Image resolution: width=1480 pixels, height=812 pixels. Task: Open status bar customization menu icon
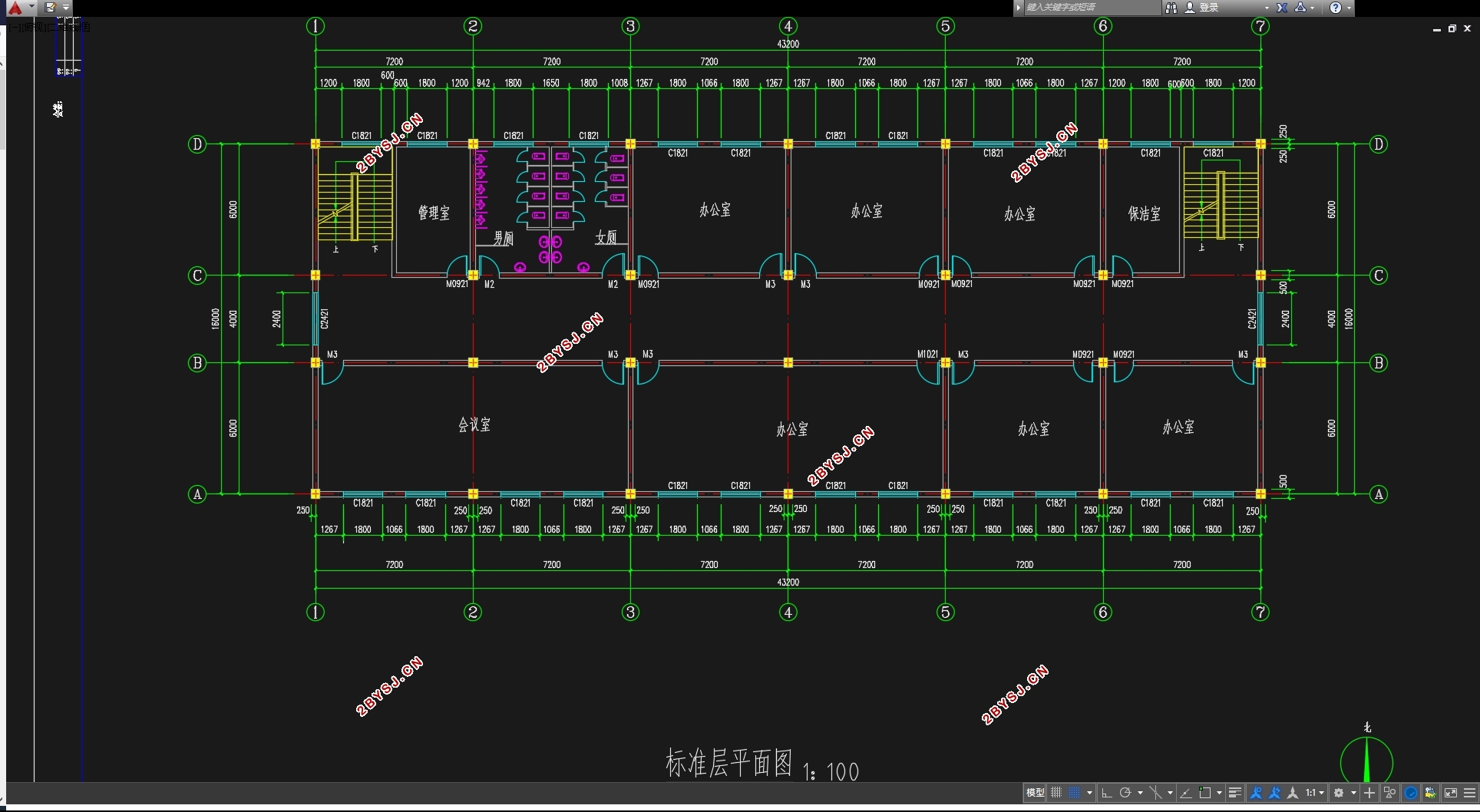(x=1469, y=793)
